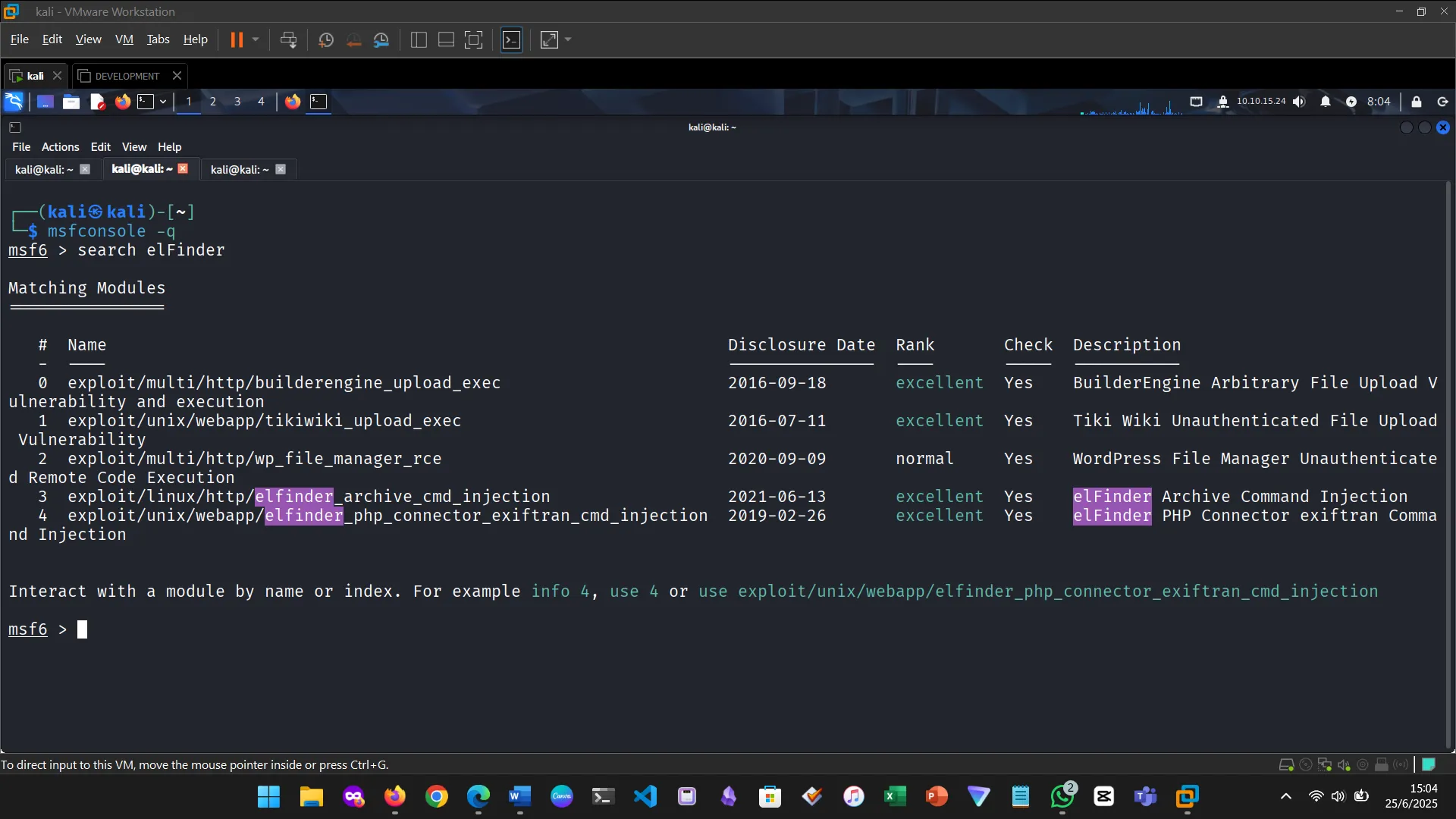Take a VM snapshot icon
The height and width of the screenshot is (819, 1456).
326,40
